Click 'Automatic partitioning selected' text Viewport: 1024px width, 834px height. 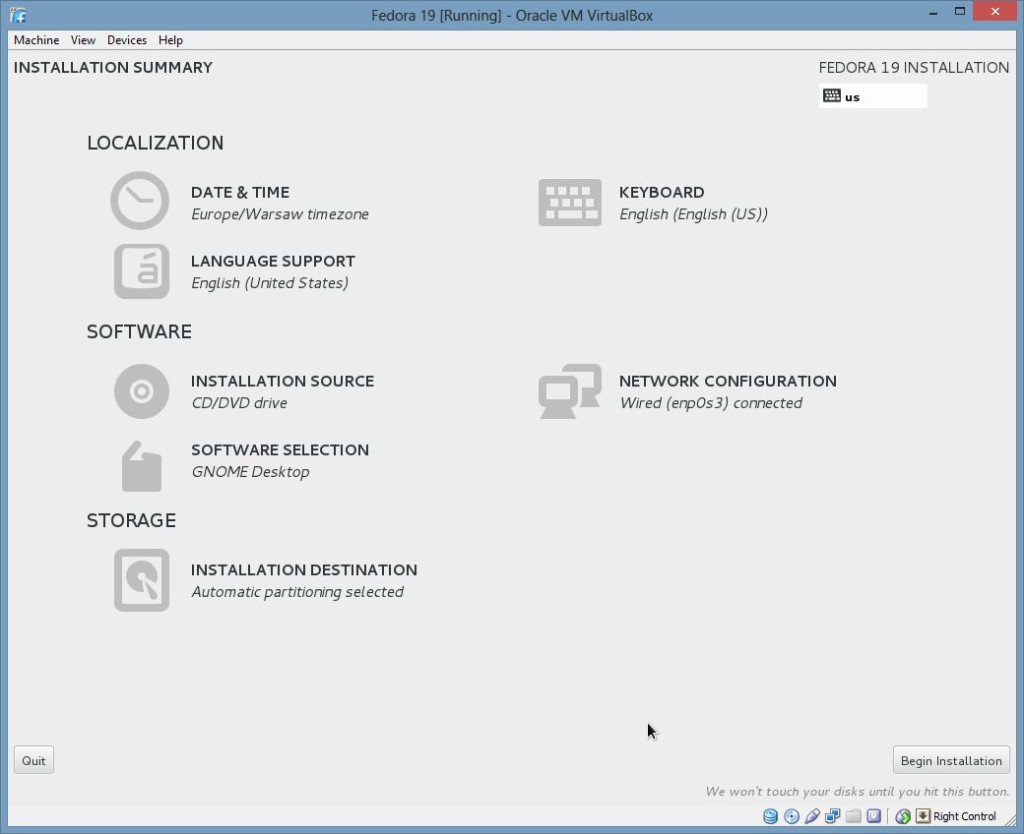point(297,592)
